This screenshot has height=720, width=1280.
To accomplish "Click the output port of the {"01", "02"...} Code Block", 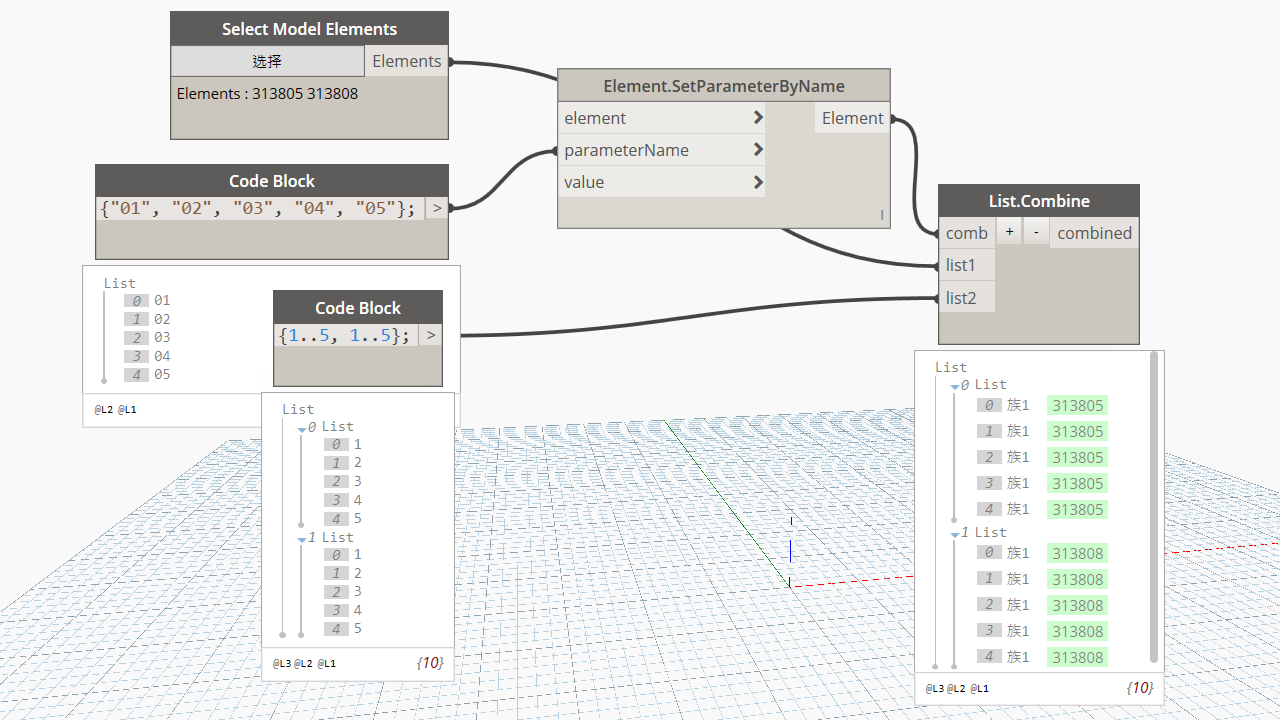I will coord(436,208).
